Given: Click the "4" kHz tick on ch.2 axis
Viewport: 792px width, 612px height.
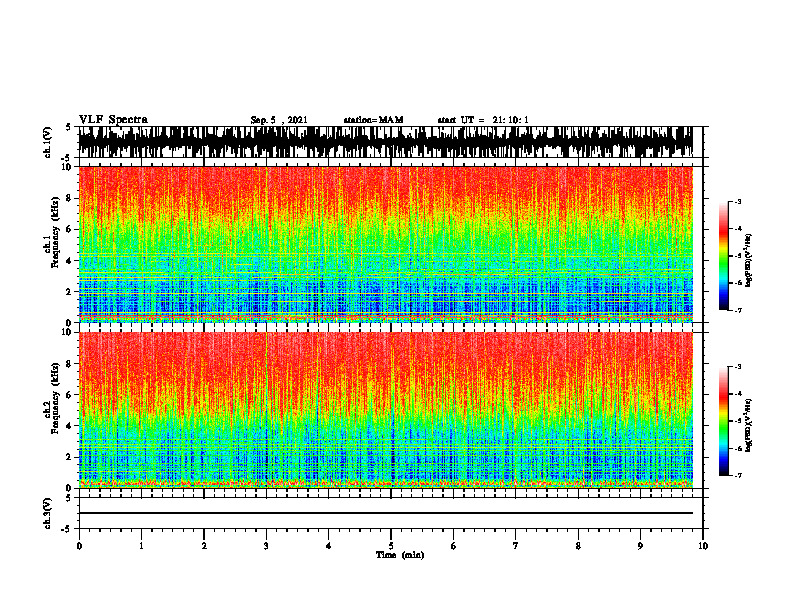Looking at the screenshot, I should click(x=69, y=426).
